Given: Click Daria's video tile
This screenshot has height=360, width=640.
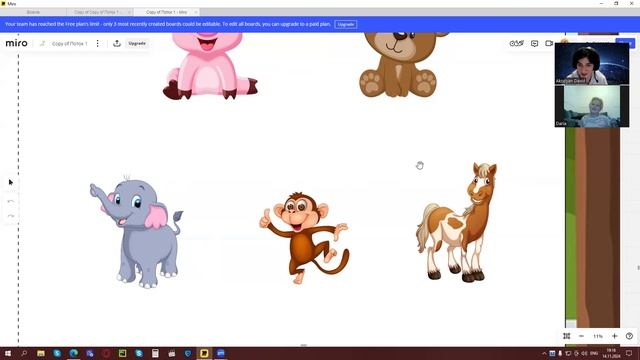Looking at the screenshot, I should click(x=592, y=106).
